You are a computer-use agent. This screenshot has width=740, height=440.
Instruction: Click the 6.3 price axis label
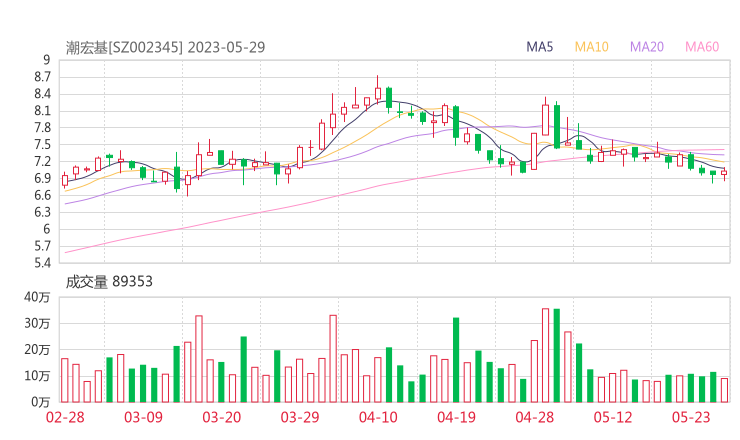pos(42,212)
